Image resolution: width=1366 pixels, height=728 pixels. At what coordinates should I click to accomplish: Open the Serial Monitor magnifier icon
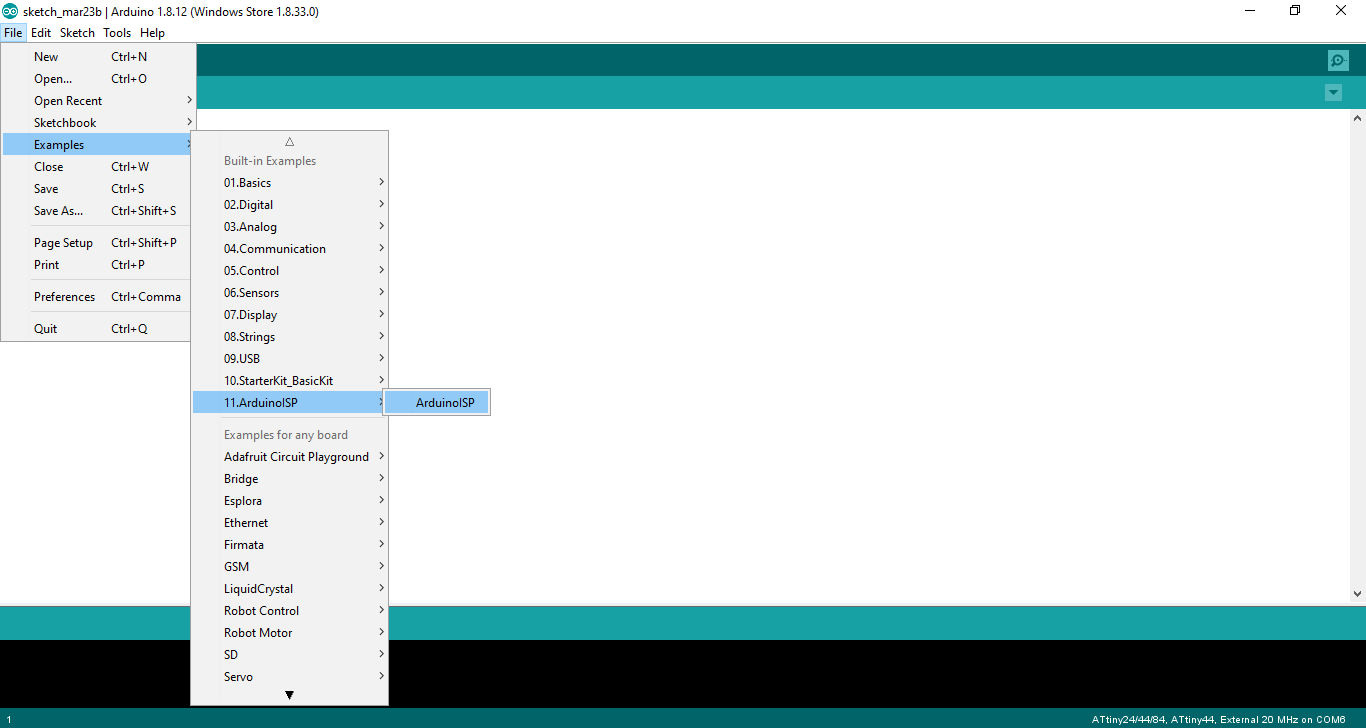click(1338, 60)
